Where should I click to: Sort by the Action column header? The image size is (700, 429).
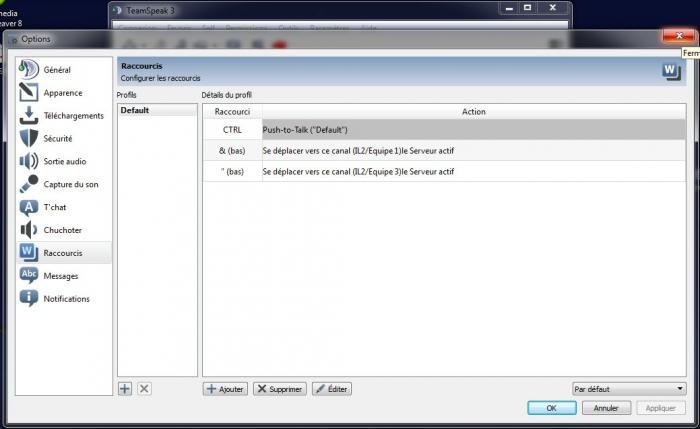point(474,112)
